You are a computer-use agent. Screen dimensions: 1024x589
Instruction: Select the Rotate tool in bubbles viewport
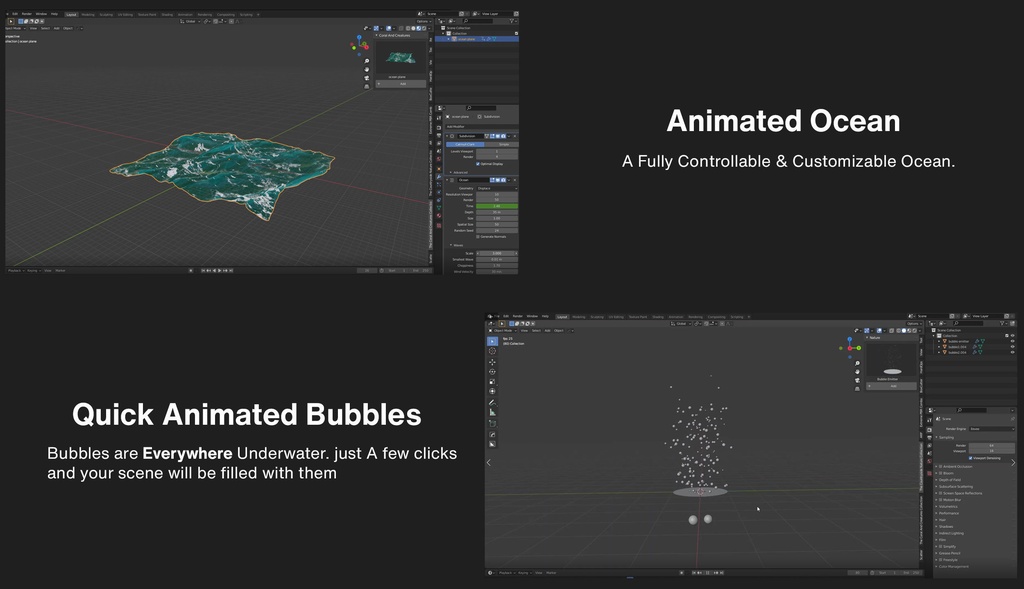(x=492, y=372)
